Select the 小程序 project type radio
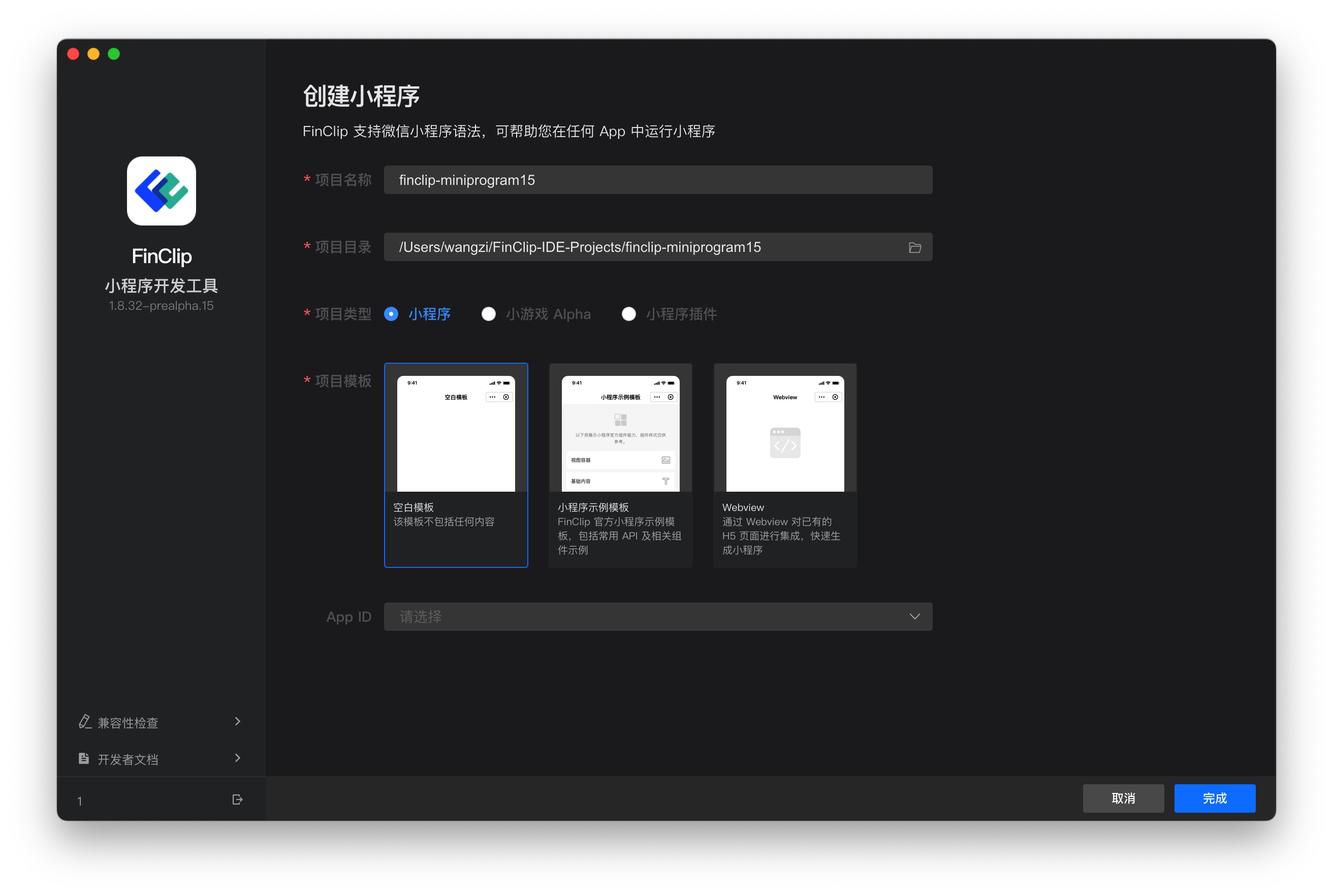The height and width of the screenshot is (896, 1333). (391, 314)
